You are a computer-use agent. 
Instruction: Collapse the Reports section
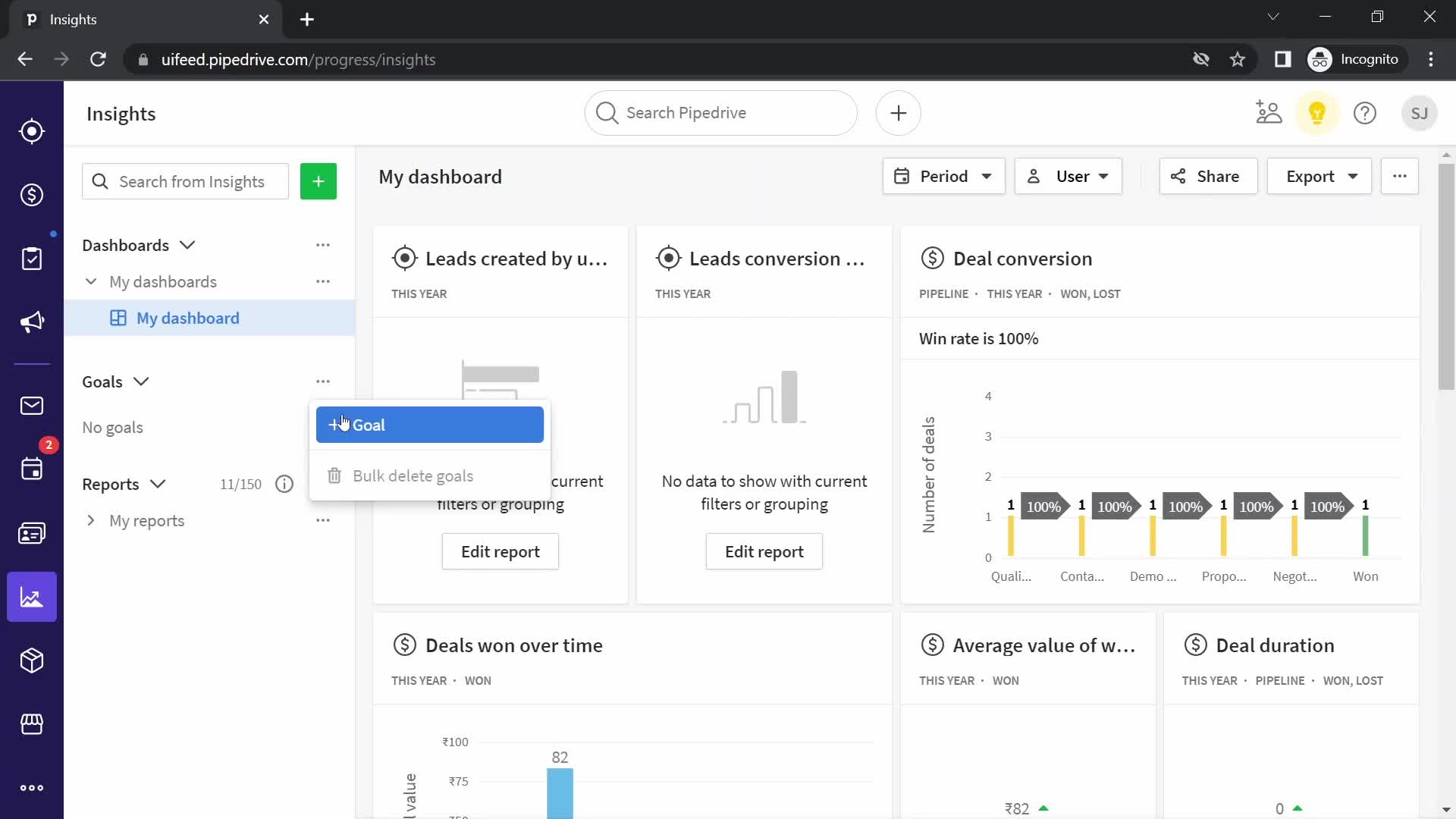[x=158, y=484]
